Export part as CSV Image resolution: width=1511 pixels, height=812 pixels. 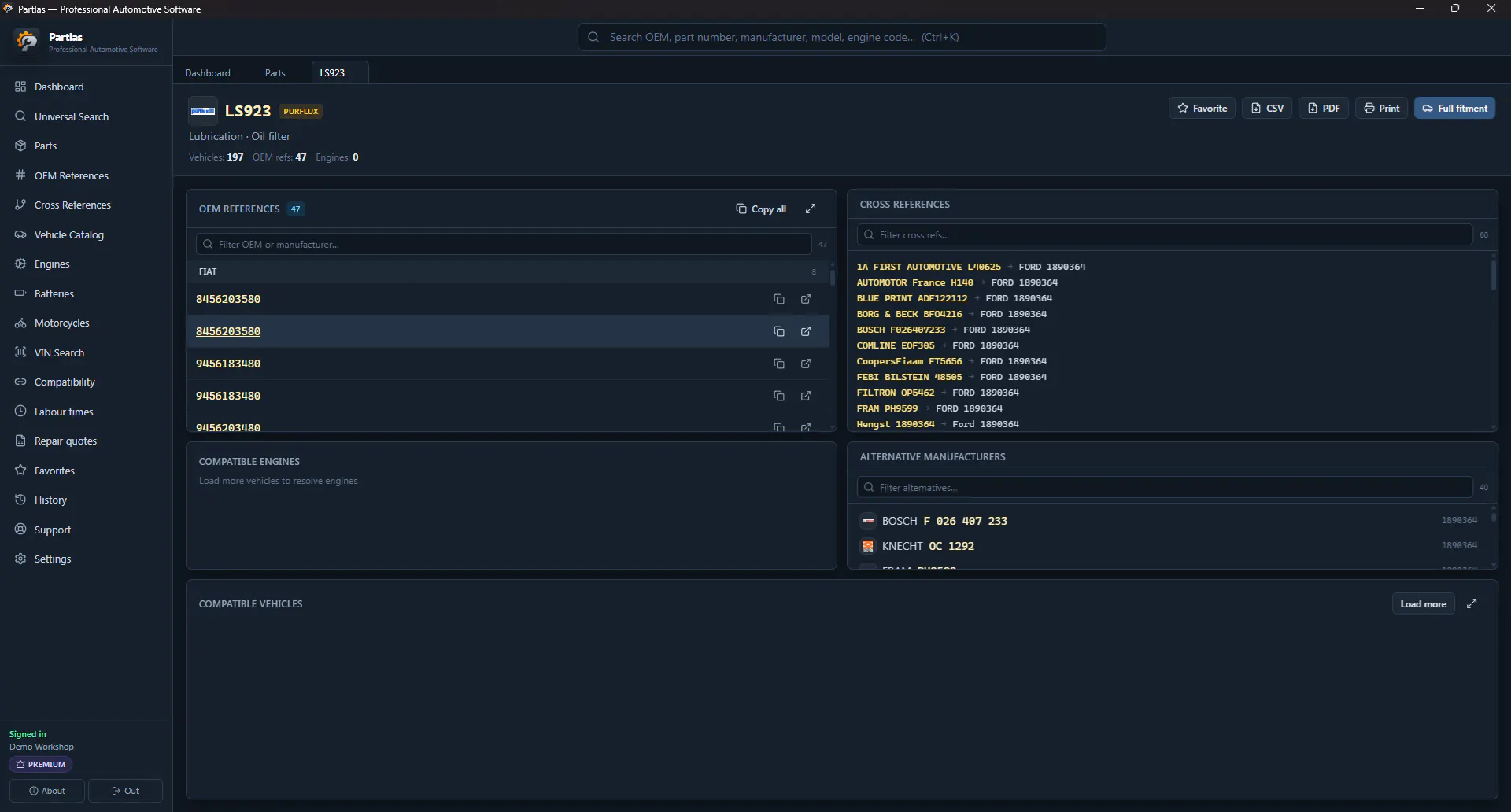coord(1267,108)
